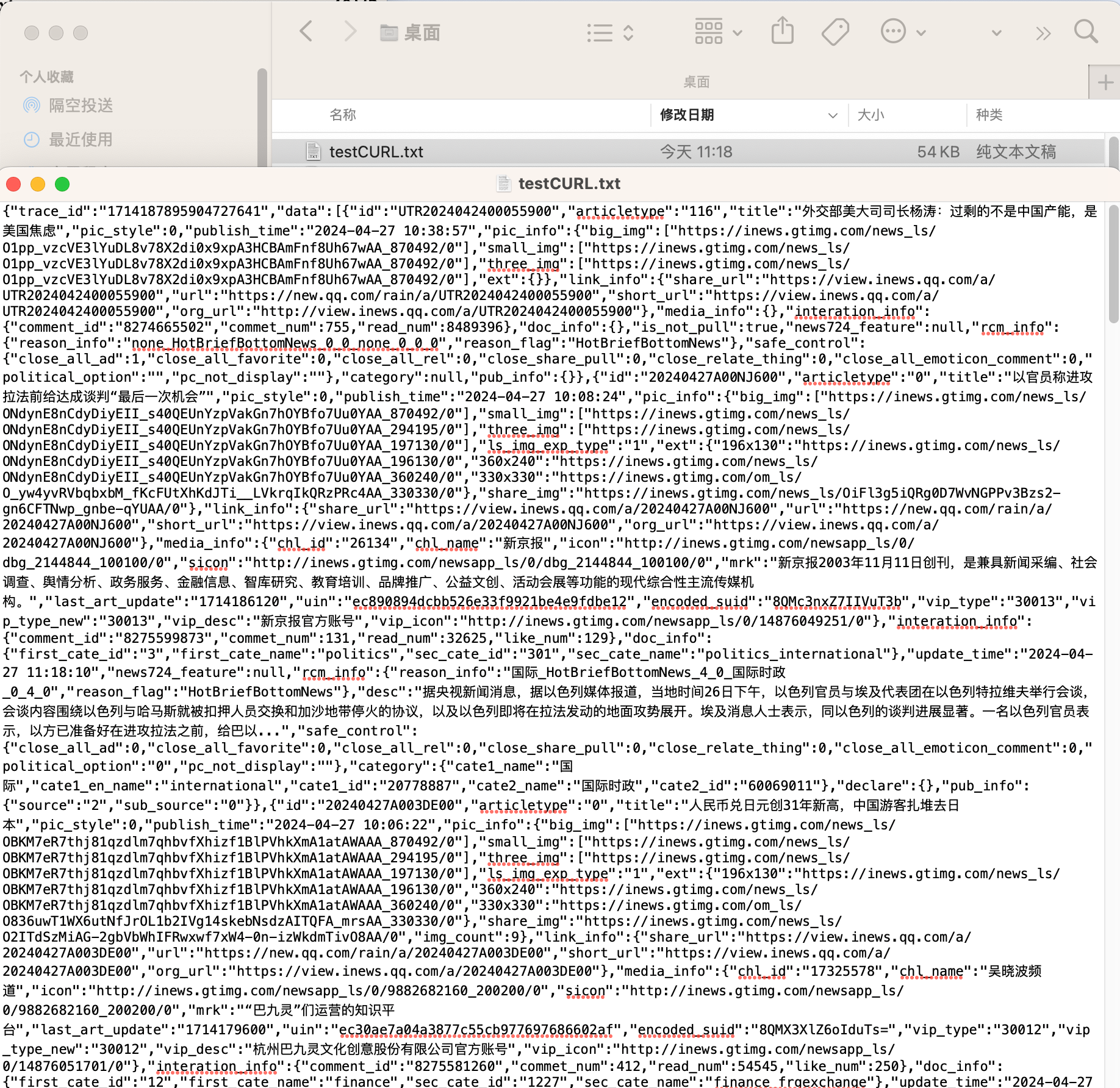
Task: Click the Finder forward navigation arrow
Action: click(350, 32)
